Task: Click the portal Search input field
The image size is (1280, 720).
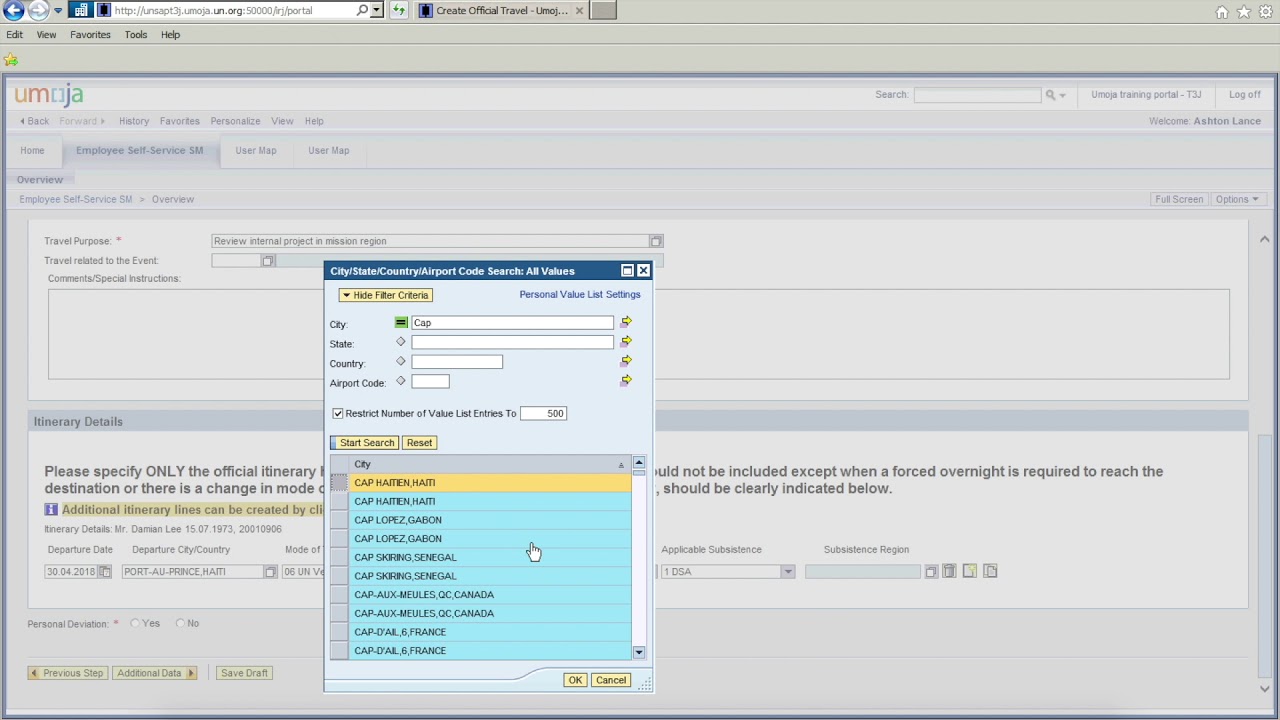Action: click(x=977, y=95)
